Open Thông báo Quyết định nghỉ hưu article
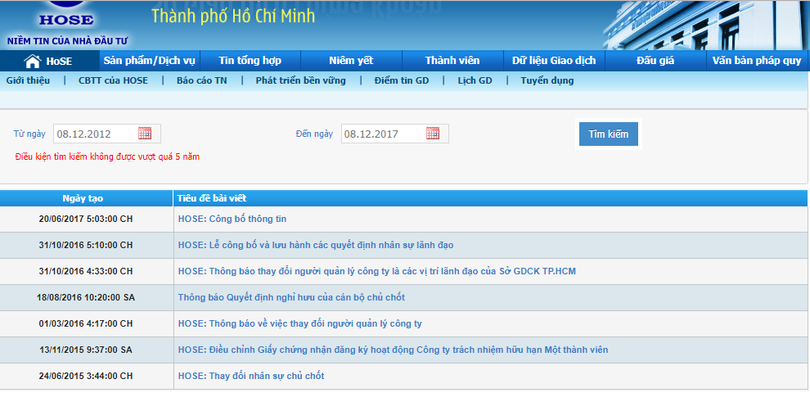Viewport: 810px width, 403px height. pos(291,298)
